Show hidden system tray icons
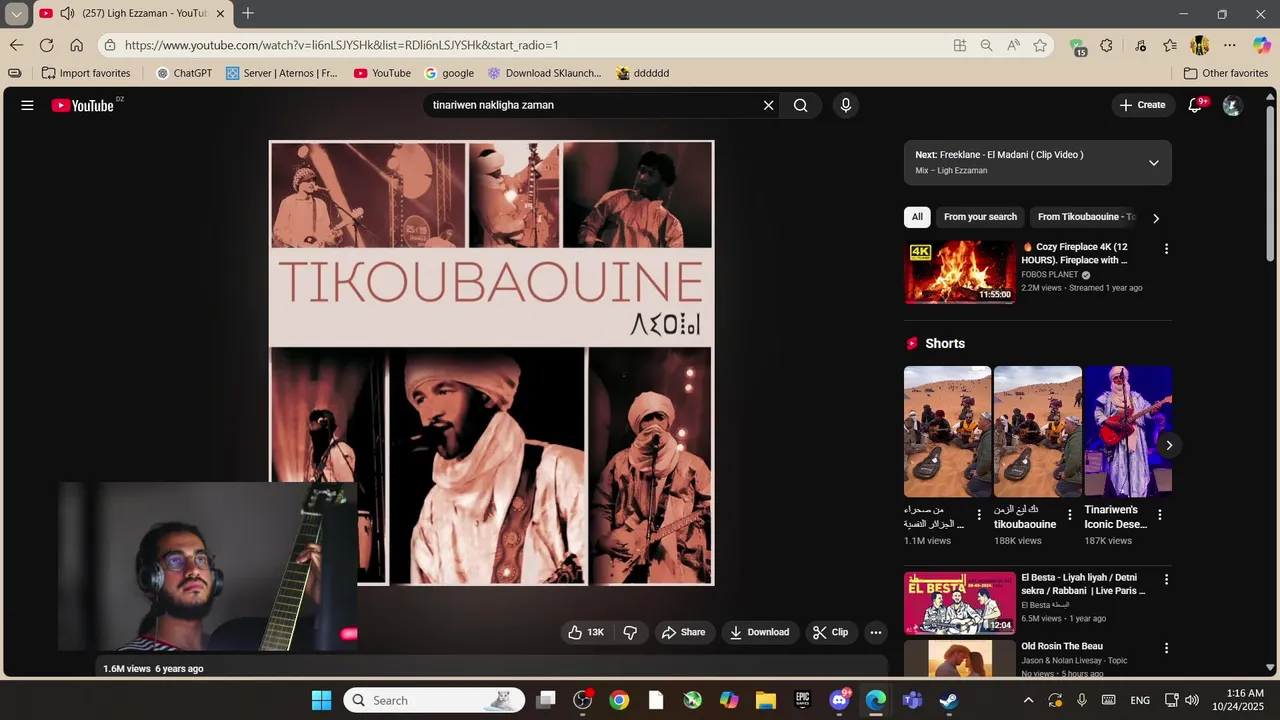 tap(1028, 700)
